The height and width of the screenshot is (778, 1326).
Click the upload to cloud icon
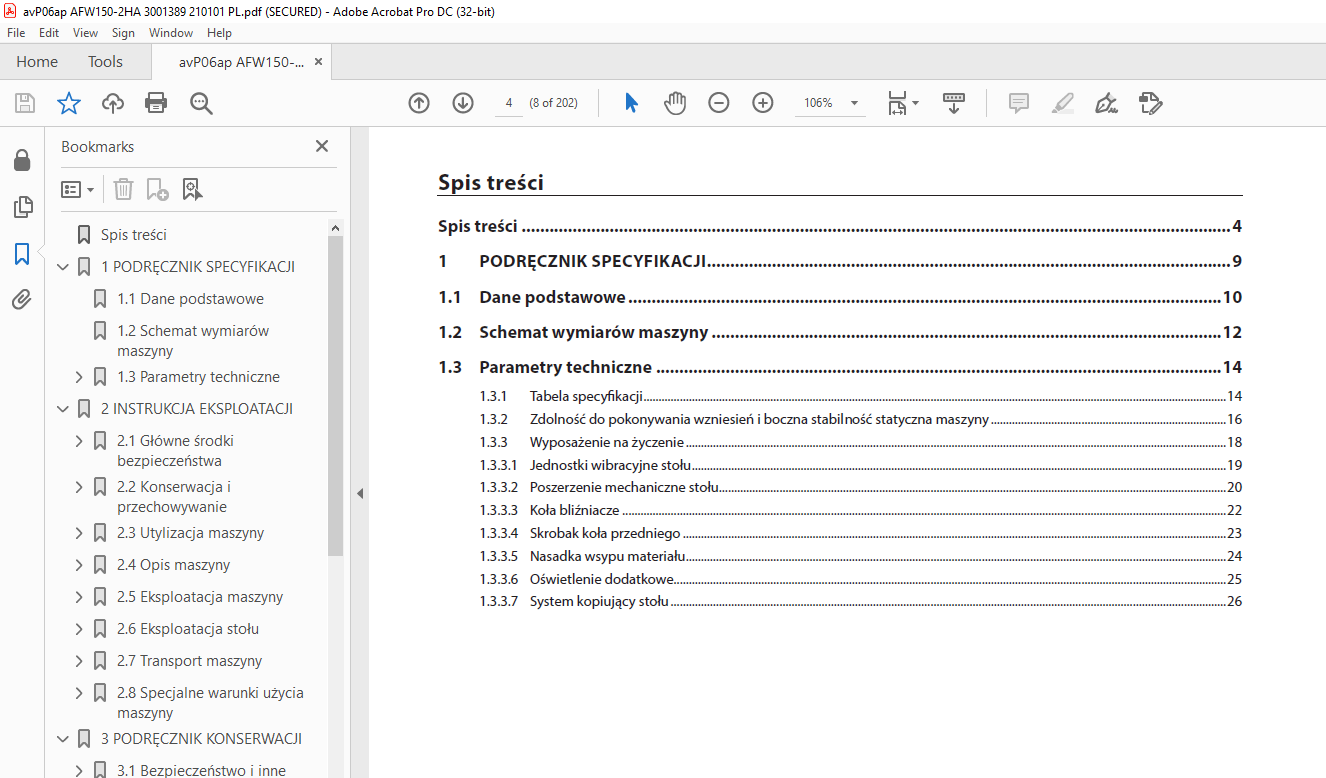coord(113,103)
